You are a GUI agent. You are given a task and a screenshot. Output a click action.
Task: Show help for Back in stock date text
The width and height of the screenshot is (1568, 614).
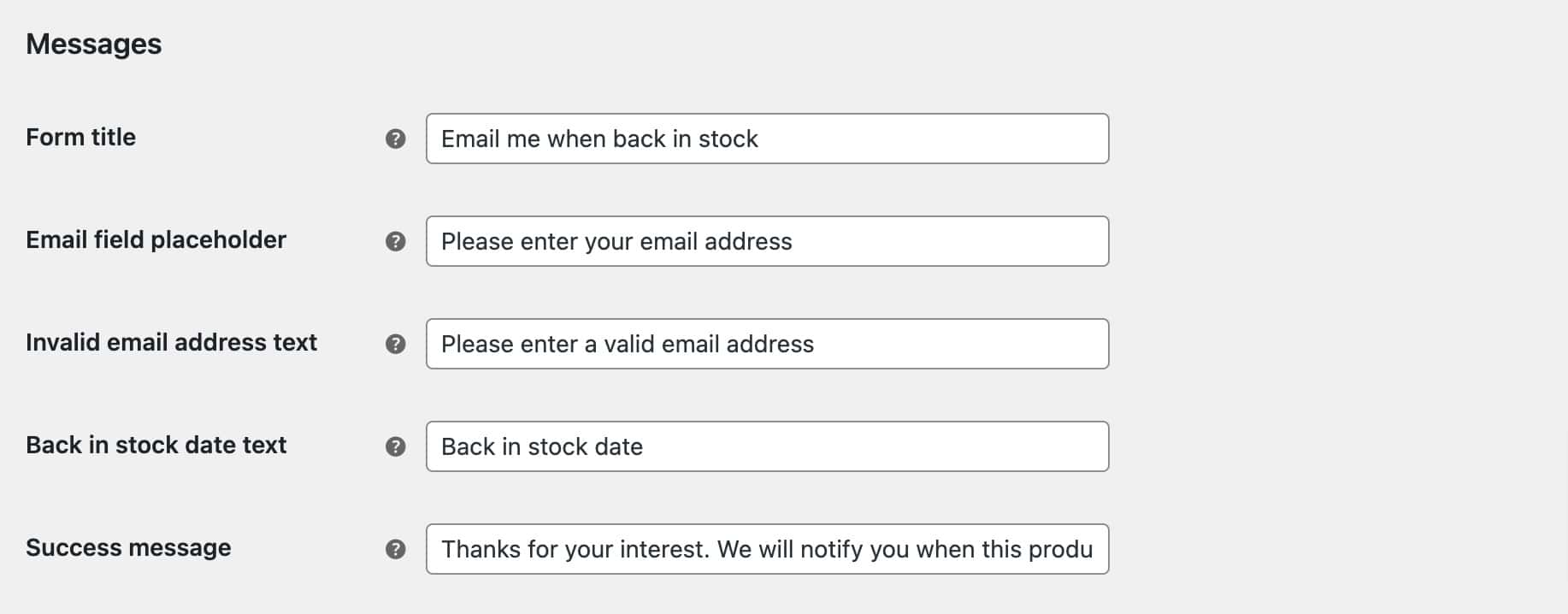[395, 446]
